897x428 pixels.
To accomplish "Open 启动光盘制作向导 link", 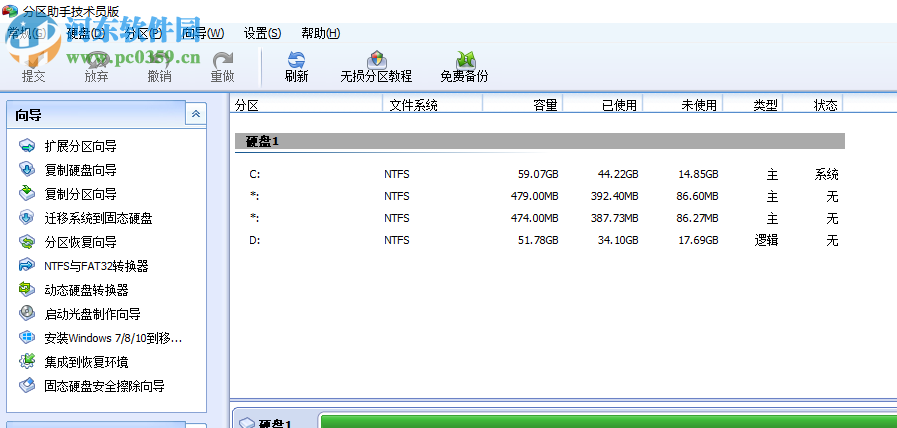I will 92,314.
